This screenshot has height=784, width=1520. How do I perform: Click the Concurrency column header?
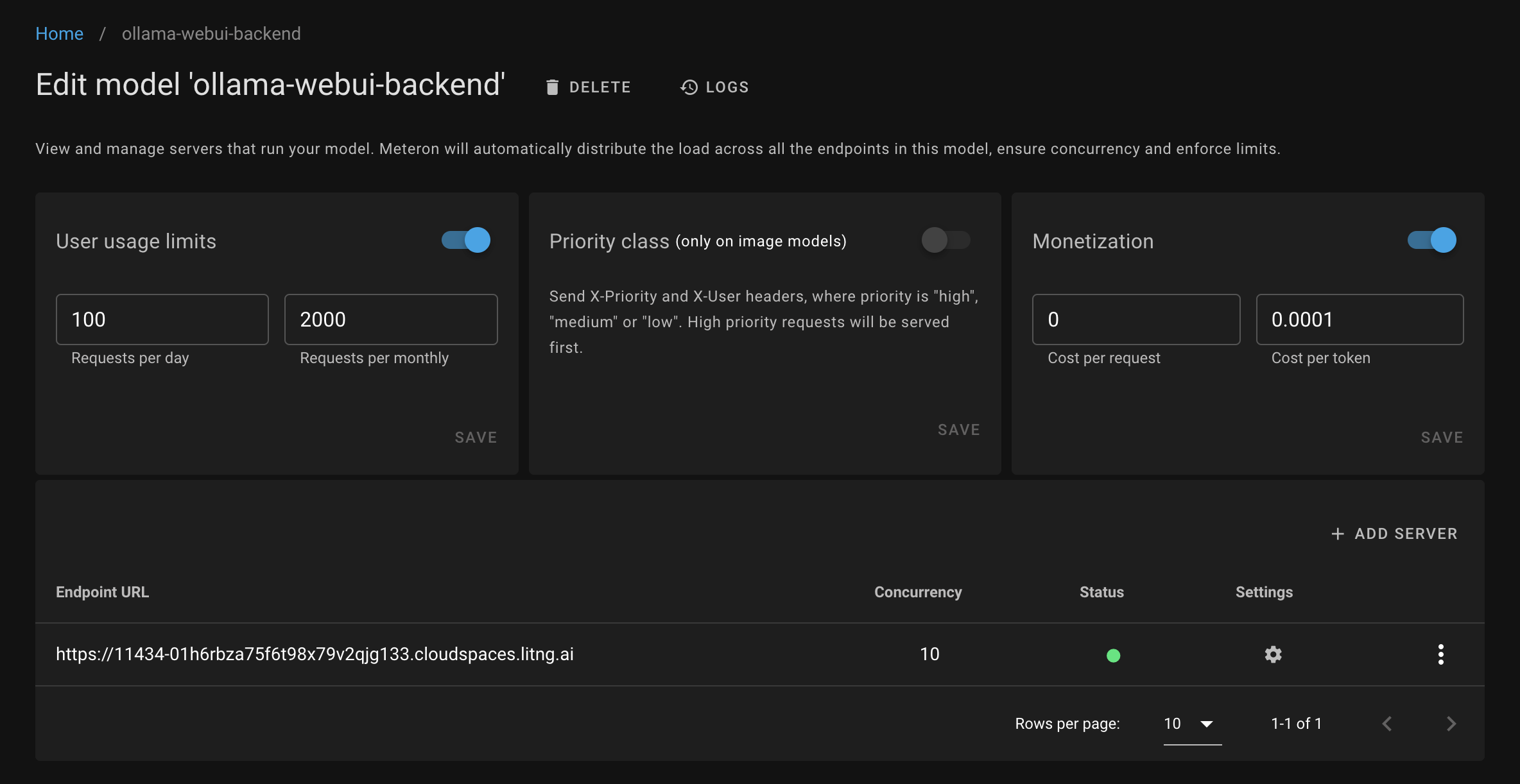(917, 592)
